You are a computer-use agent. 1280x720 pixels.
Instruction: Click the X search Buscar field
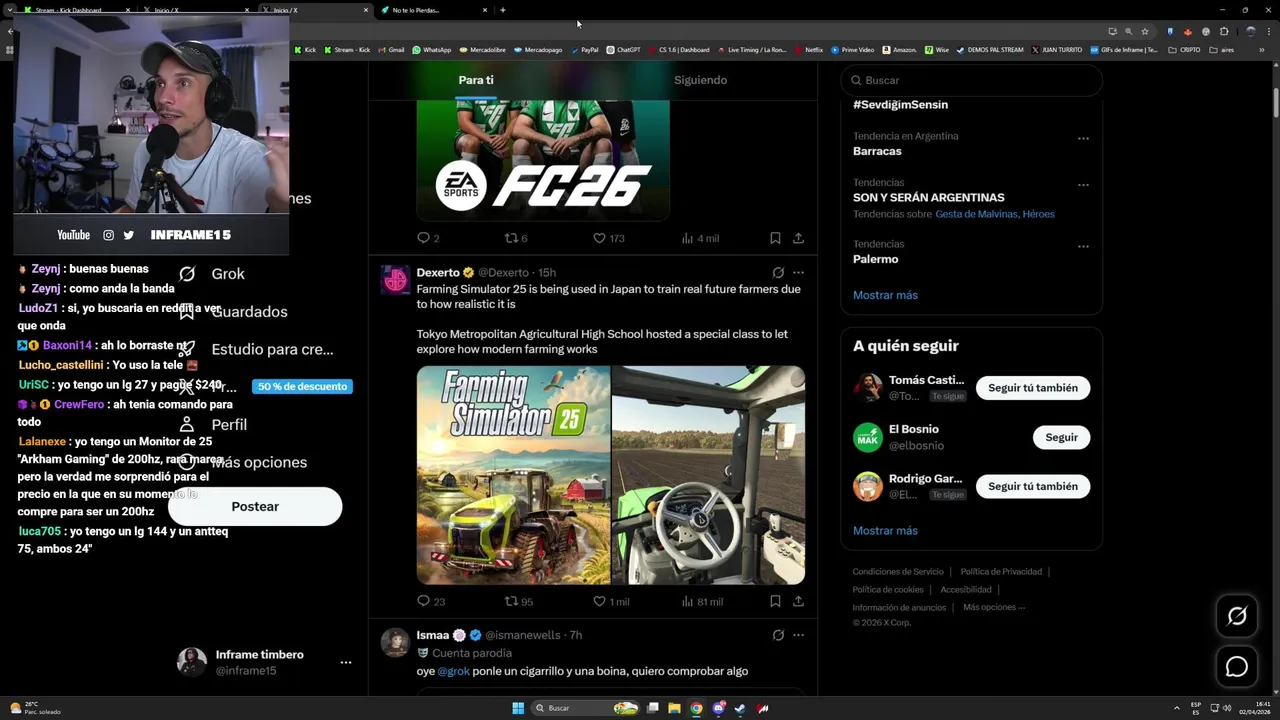971,80
